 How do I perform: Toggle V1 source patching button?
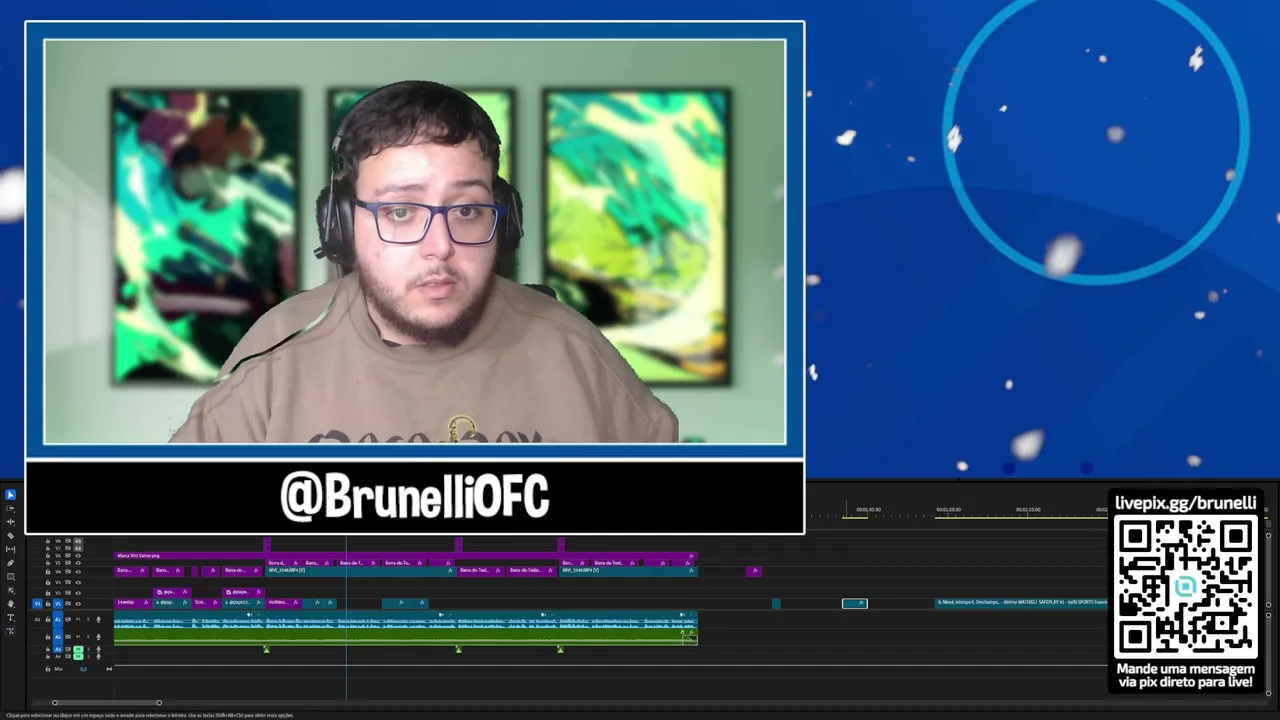38,603
